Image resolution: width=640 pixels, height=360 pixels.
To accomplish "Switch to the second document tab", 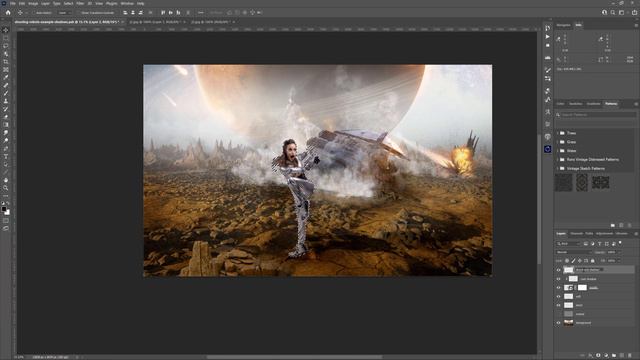I will [x=156, y=22].
